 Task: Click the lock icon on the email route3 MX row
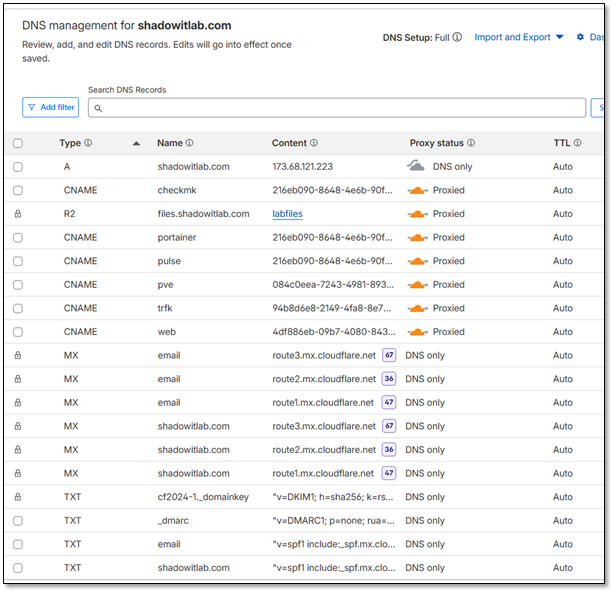(x=18, y=355)
